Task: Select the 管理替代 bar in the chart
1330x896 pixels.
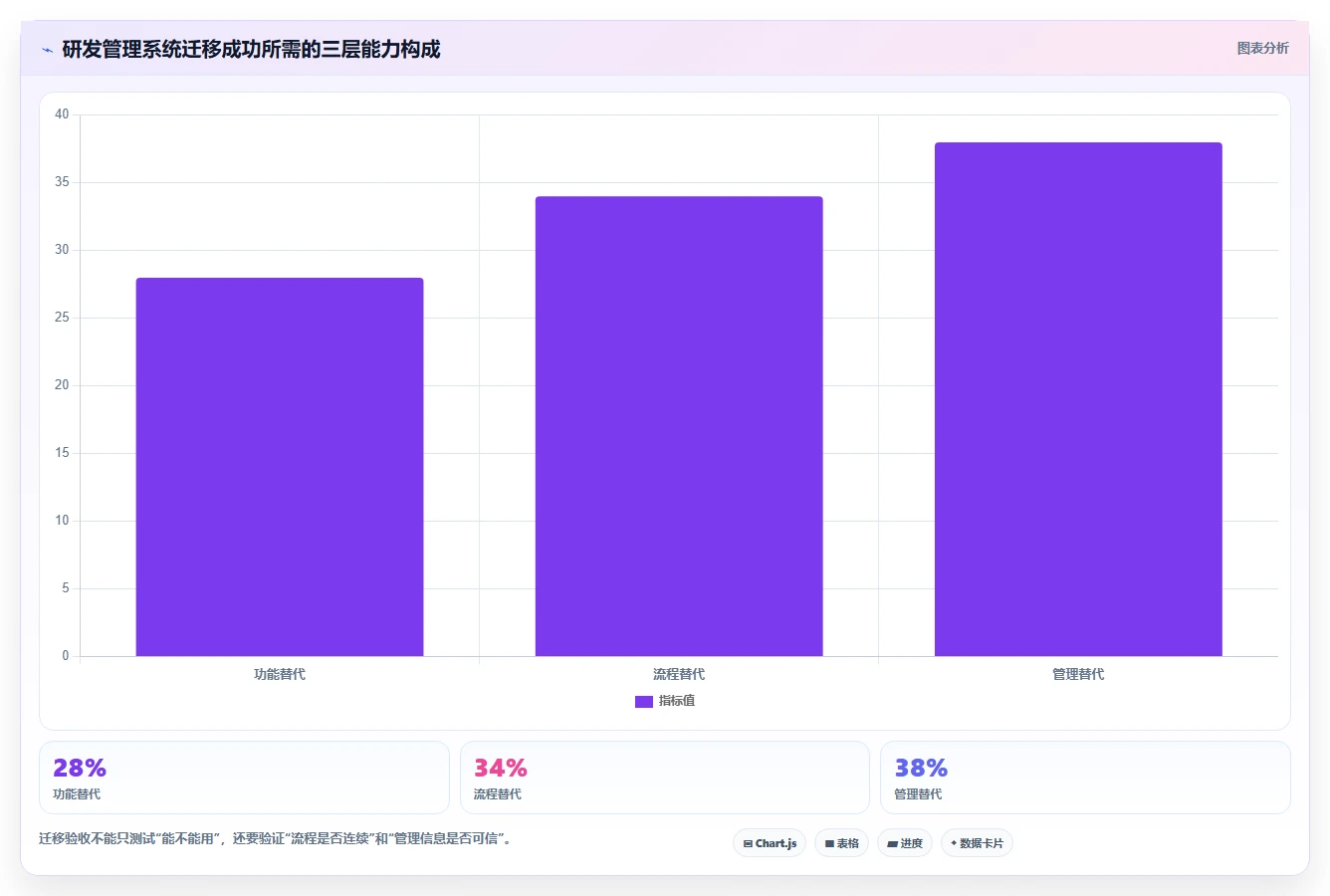Action: pyautogui.click(x=1078, y=399)
